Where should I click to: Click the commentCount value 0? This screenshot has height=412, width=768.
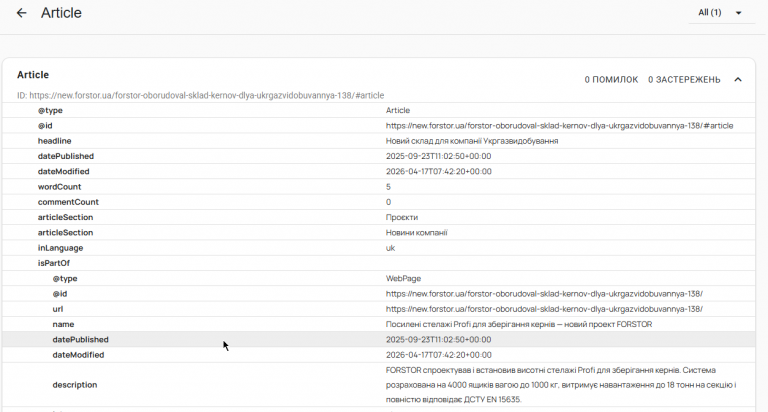pyautogui.click(x=388, y=202)
